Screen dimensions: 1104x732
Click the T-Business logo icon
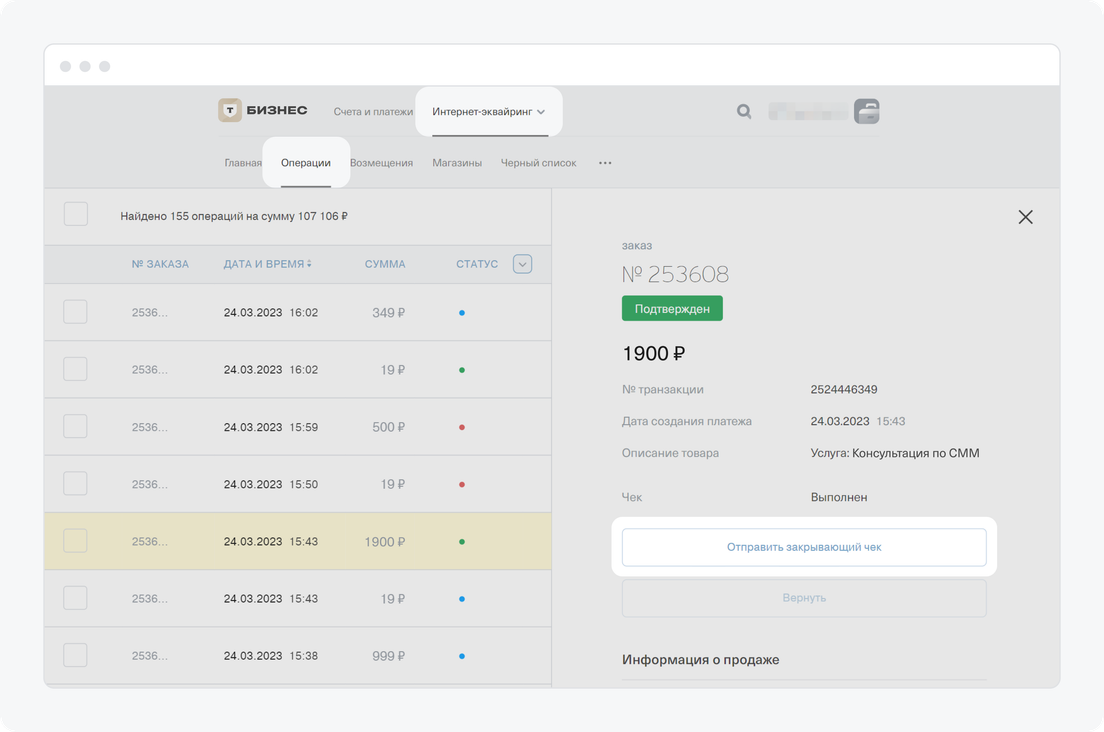pyautogui.click(x=230, y=111)
